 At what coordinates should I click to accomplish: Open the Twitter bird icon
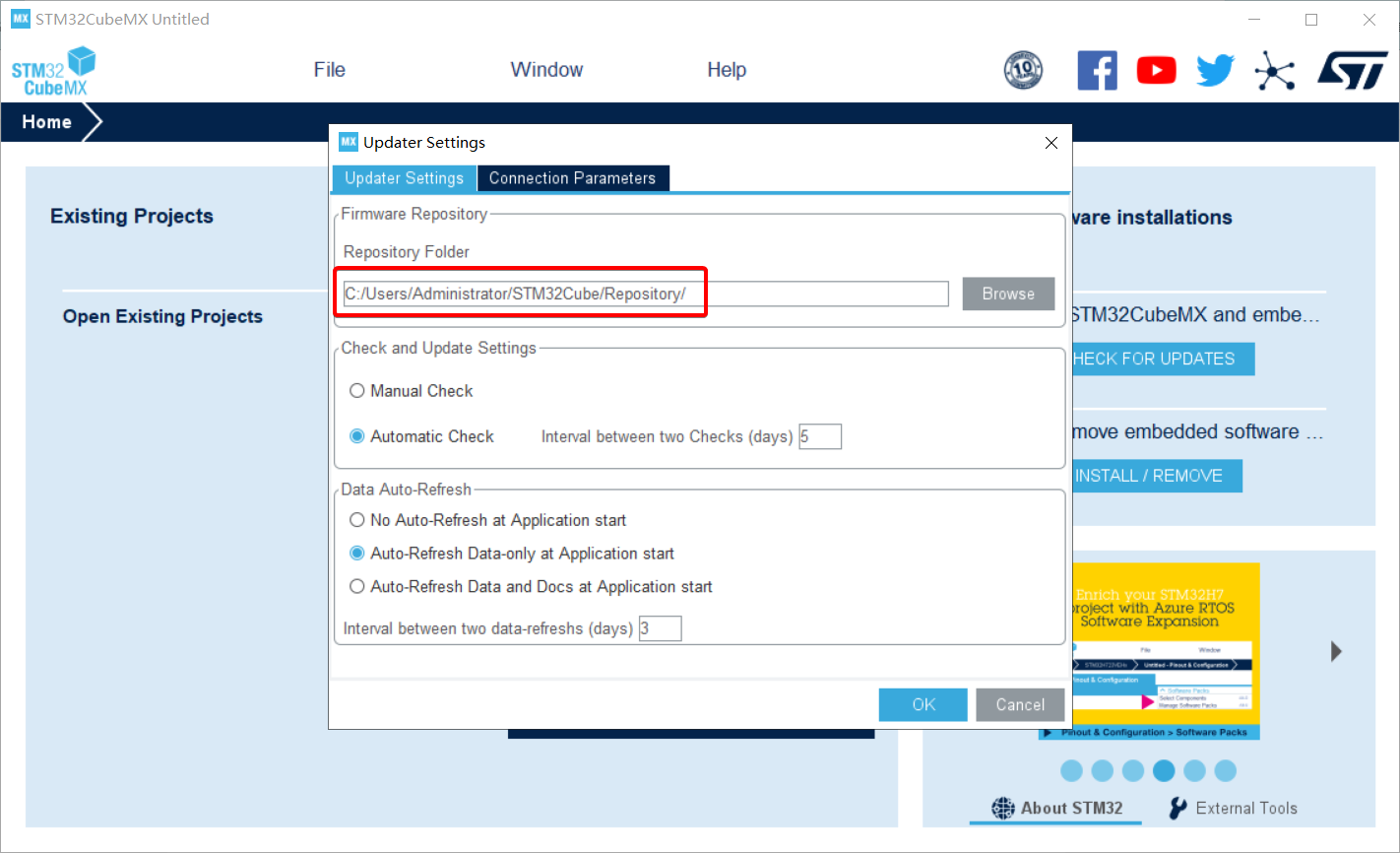click(x=1215, y=71)
